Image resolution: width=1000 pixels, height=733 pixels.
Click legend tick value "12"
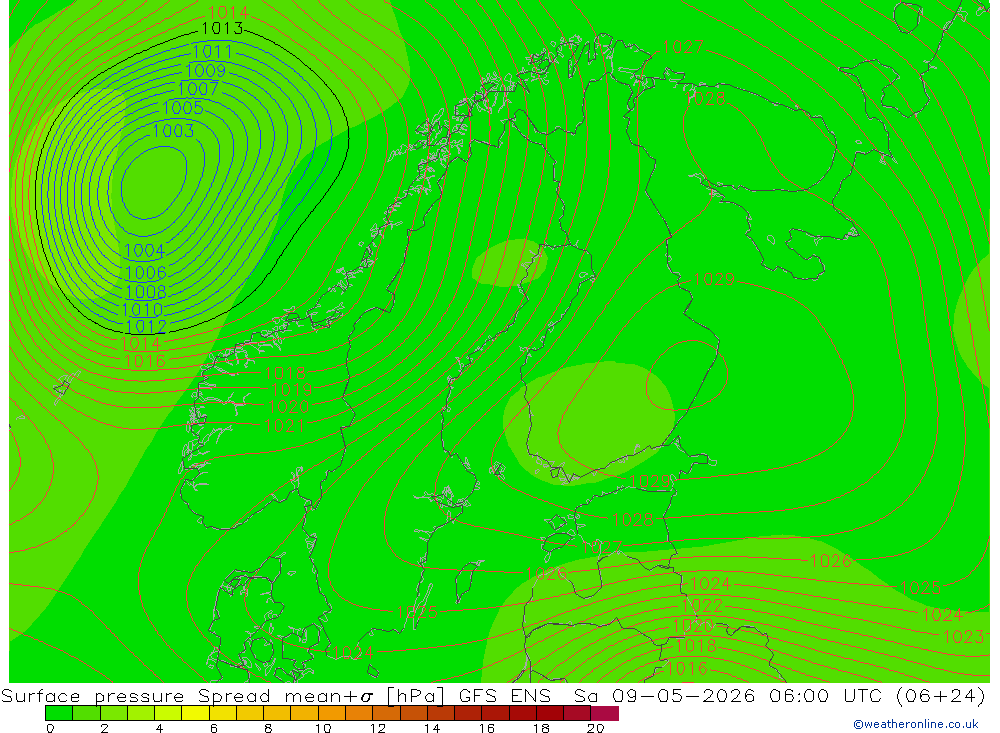point(378,728)
